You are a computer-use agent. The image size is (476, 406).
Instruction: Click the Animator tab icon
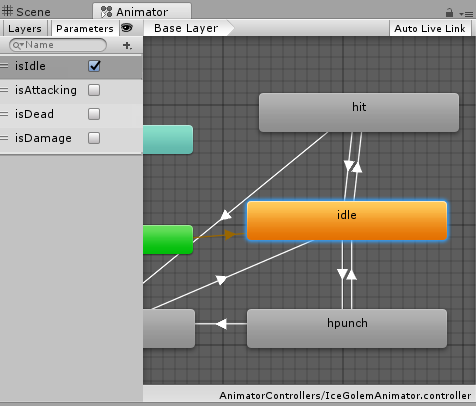[106, 12]
